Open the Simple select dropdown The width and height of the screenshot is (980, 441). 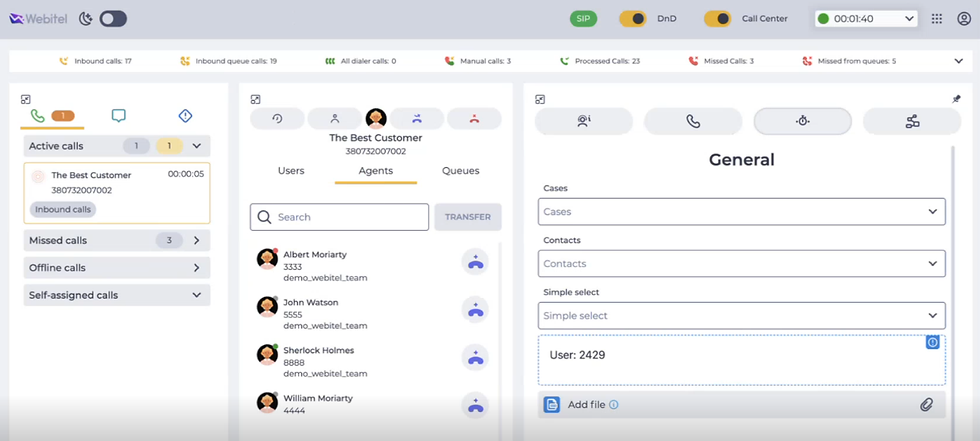[x=742, y=315]
